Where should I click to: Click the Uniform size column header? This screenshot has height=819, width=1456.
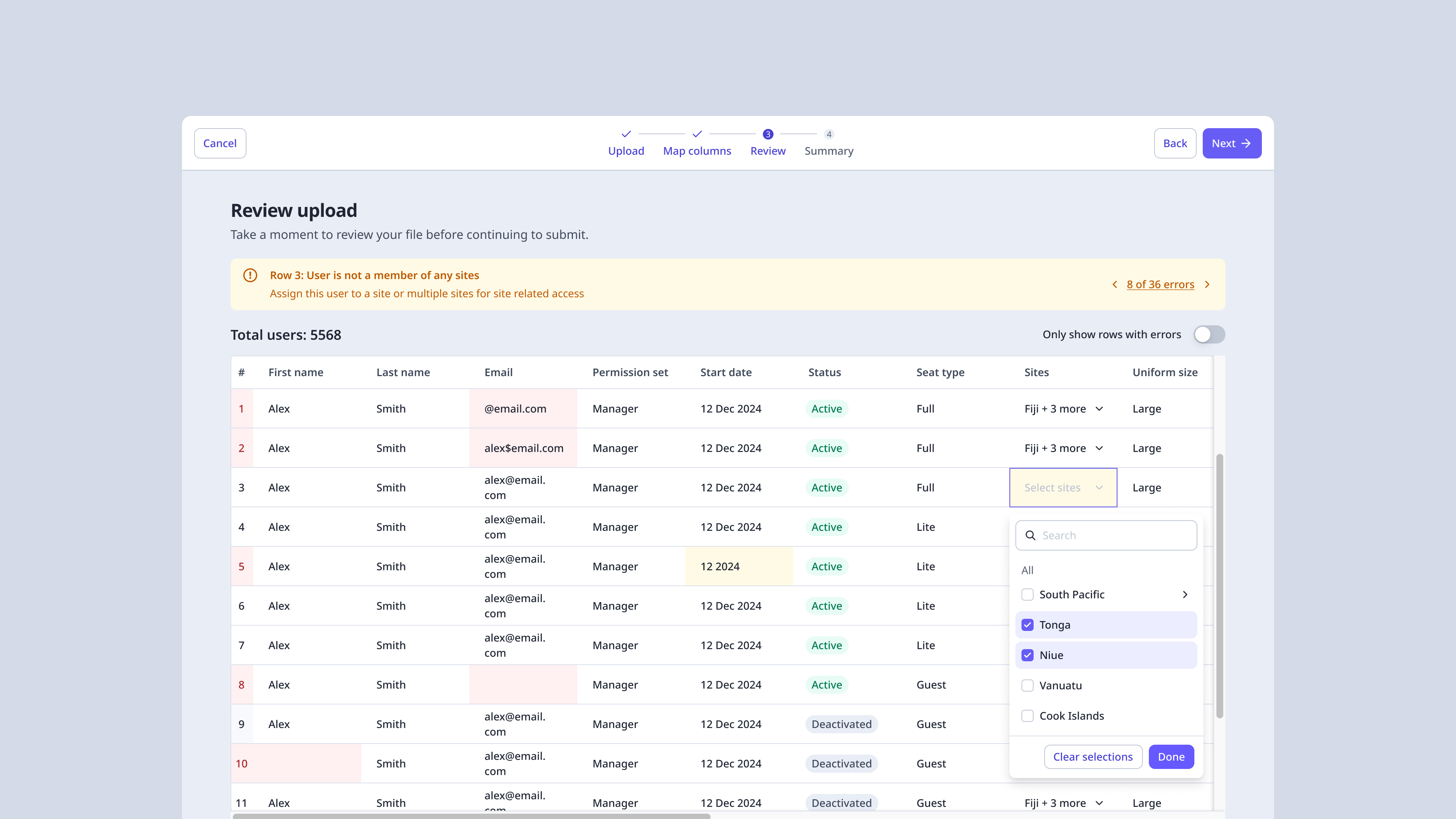point(1164,372)
